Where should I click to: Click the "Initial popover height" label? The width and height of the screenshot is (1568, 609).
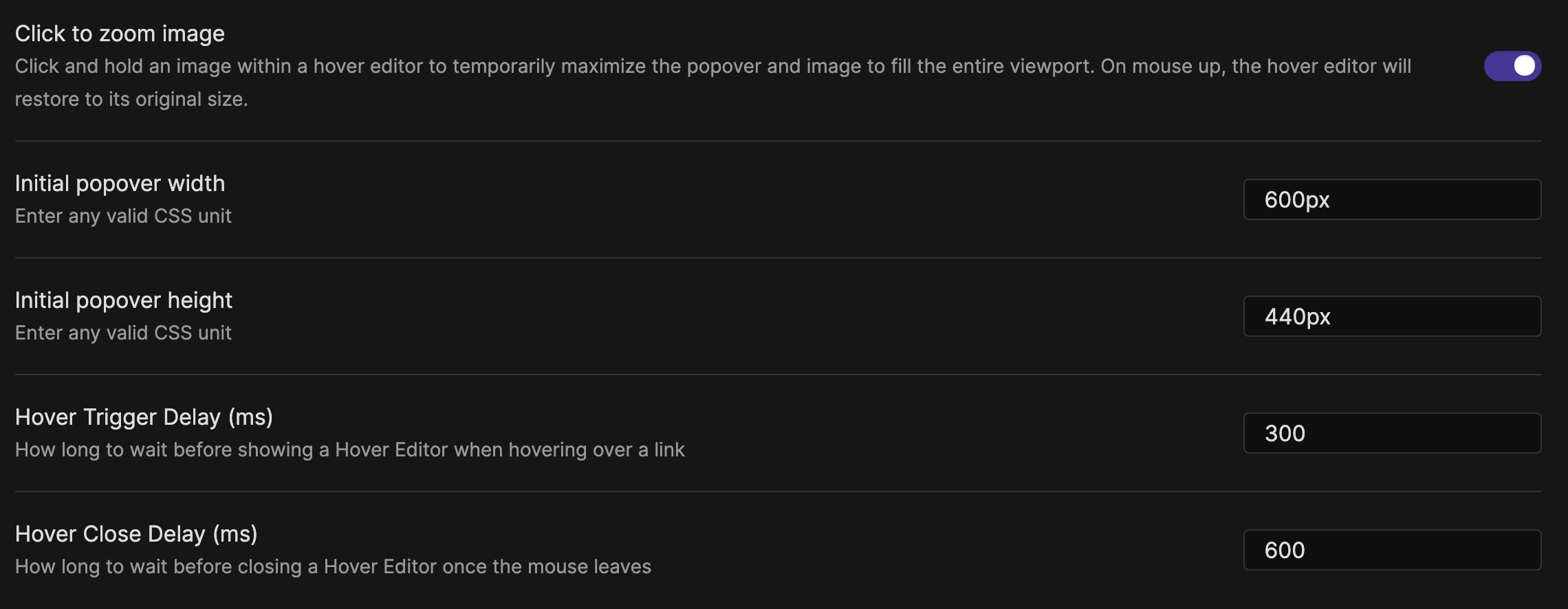click(123, 300)
